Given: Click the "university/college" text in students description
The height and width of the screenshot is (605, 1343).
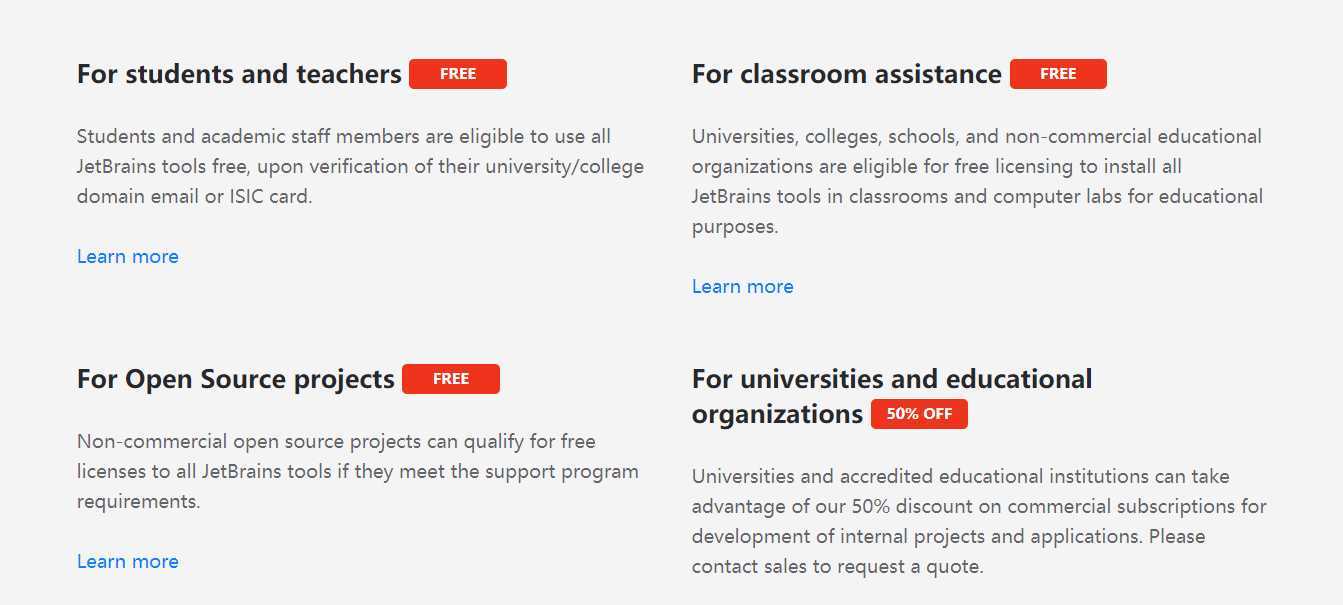Looking at the screenshot, I should point(566,166).
